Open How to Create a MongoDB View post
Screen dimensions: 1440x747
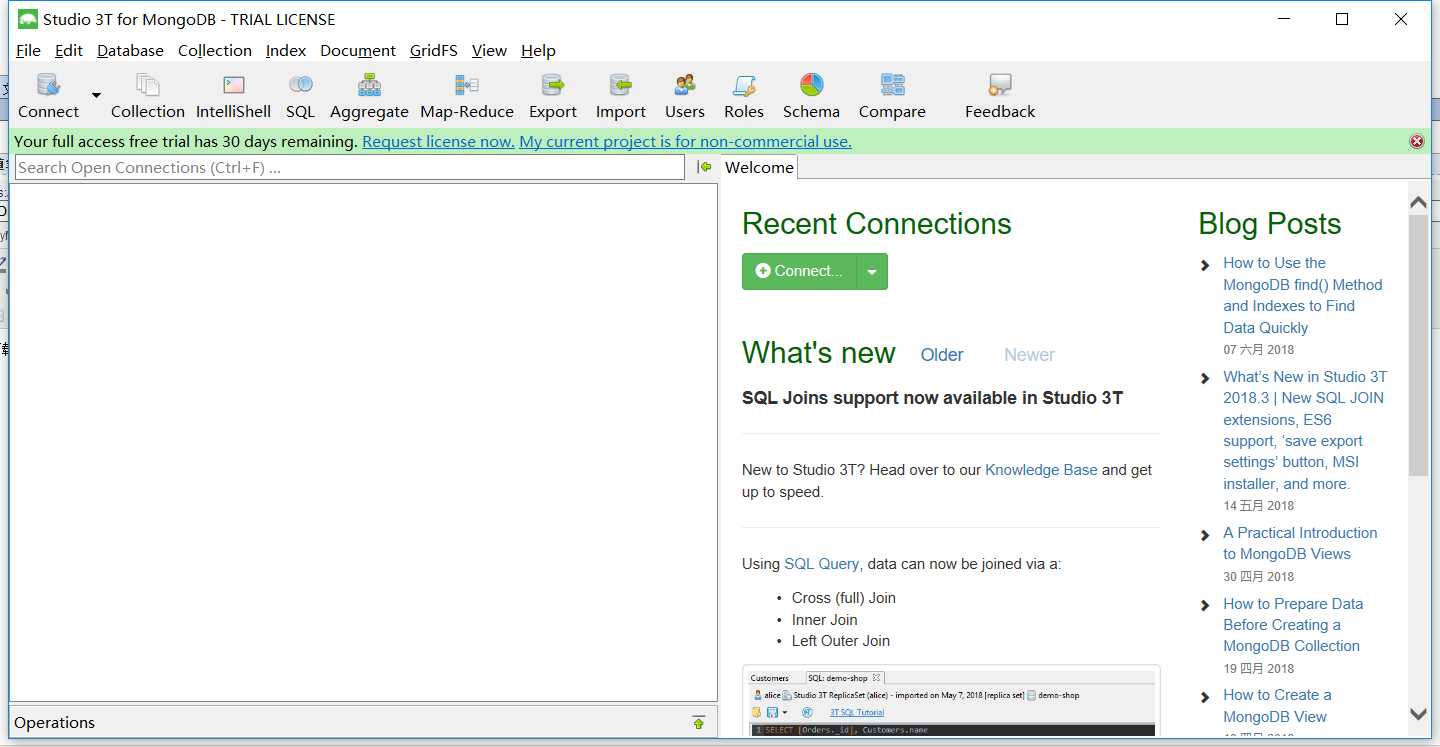pyautogui.click(x=1277, y=706)
